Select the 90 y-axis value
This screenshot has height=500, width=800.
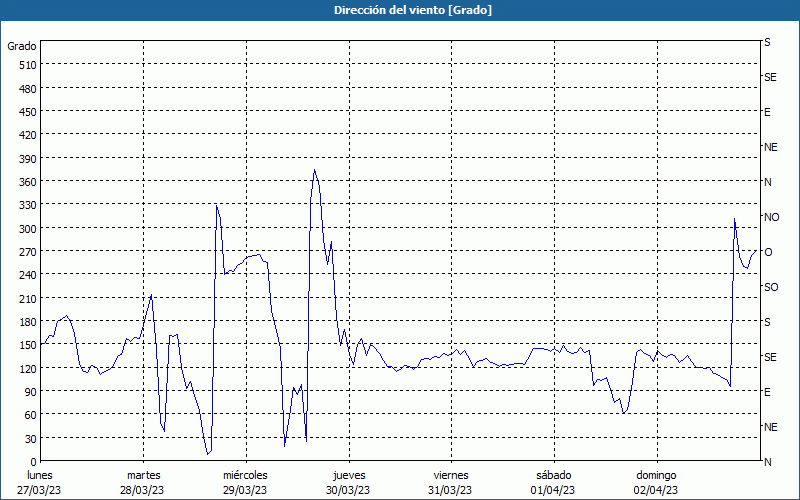pyautogui.click(x=31, y=392)
